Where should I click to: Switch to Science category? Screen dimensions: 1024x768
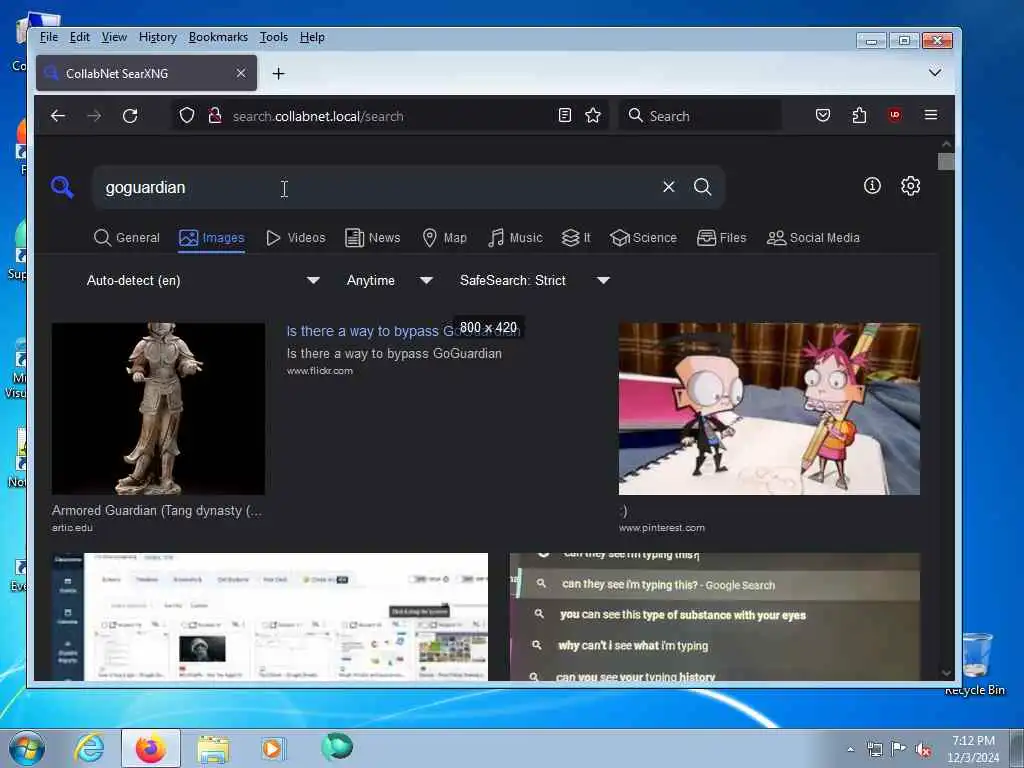[x=643, y=238]
